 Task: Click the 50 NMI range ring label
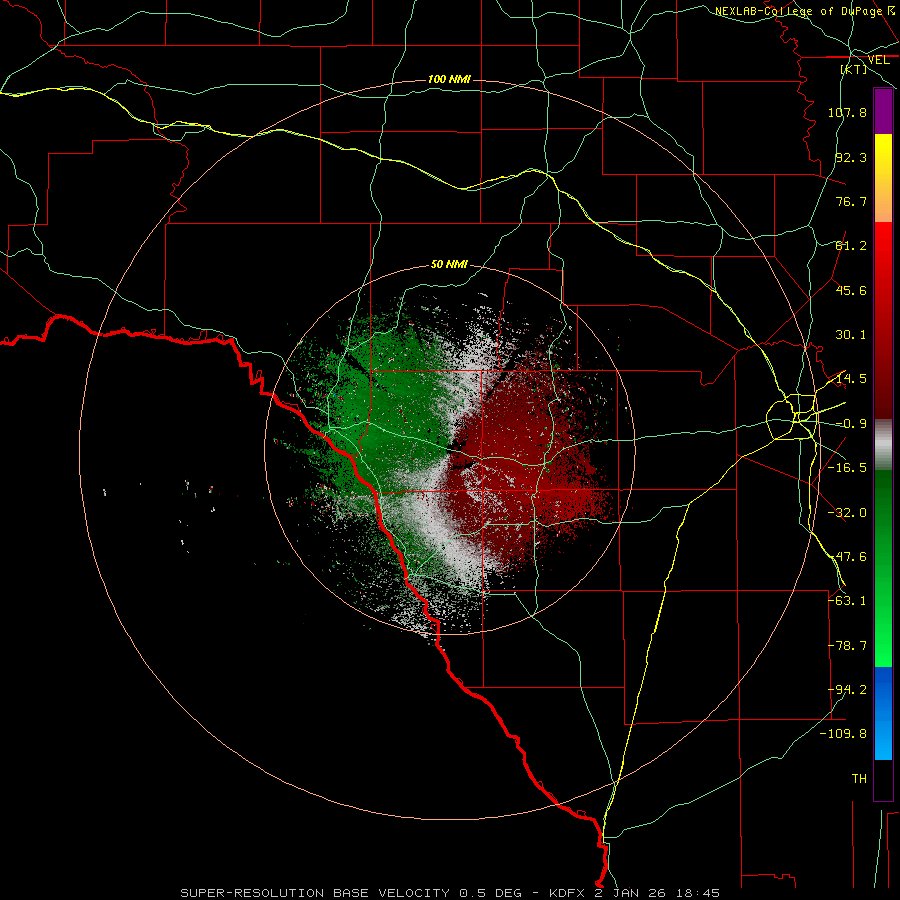449,265
